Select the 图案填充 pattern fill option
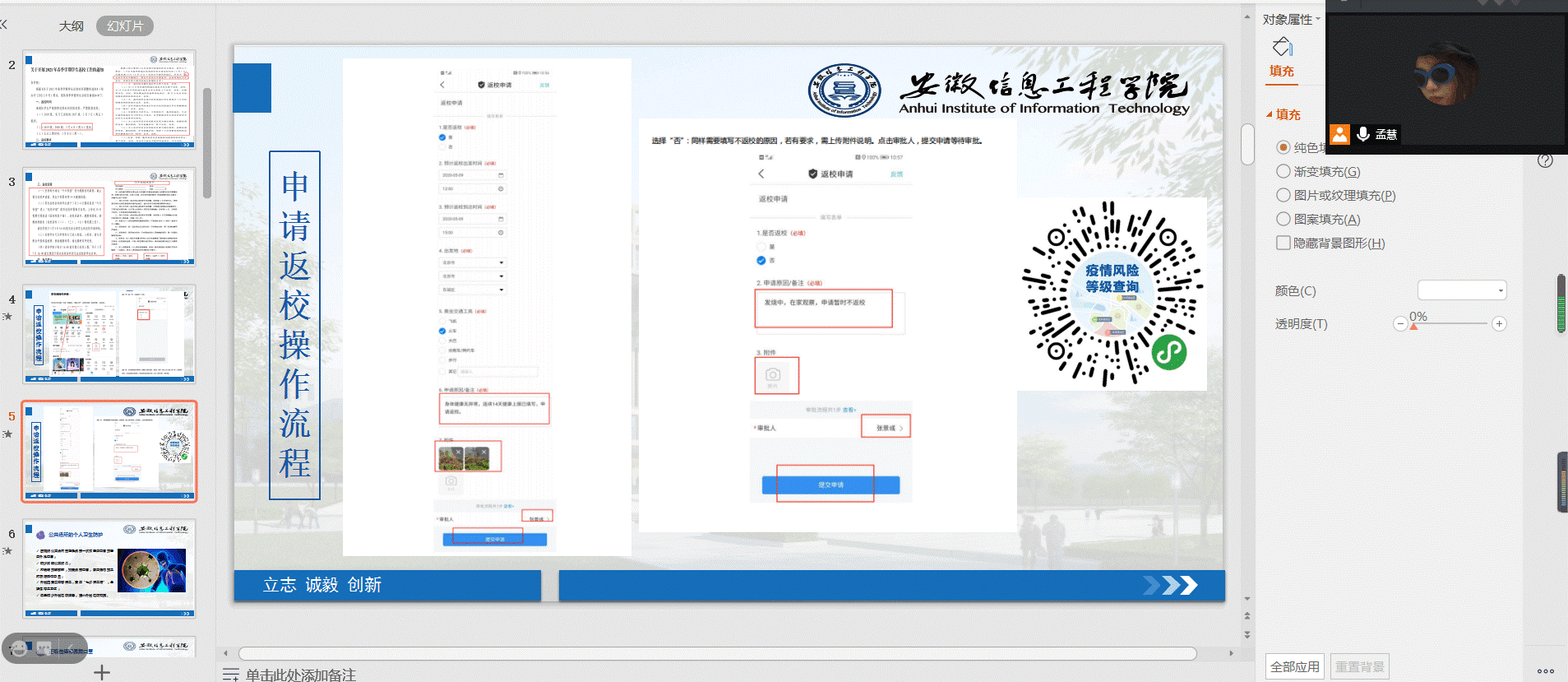Viewport: 1568px width, 682px height. pyautogui.click(x=1283, y=219)
